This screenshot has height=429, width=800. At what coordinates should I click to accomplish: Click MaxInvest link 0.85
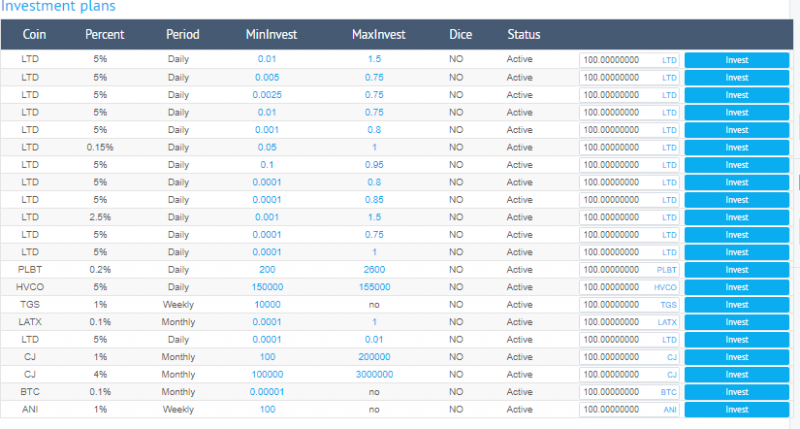tap(374, 200)
